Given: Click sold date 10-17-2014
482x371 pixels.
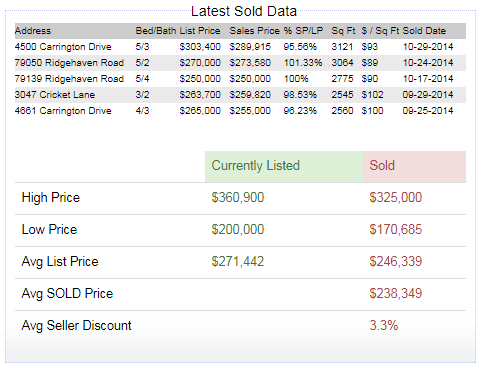Looking at the screenshot, I should coord(428,79).
